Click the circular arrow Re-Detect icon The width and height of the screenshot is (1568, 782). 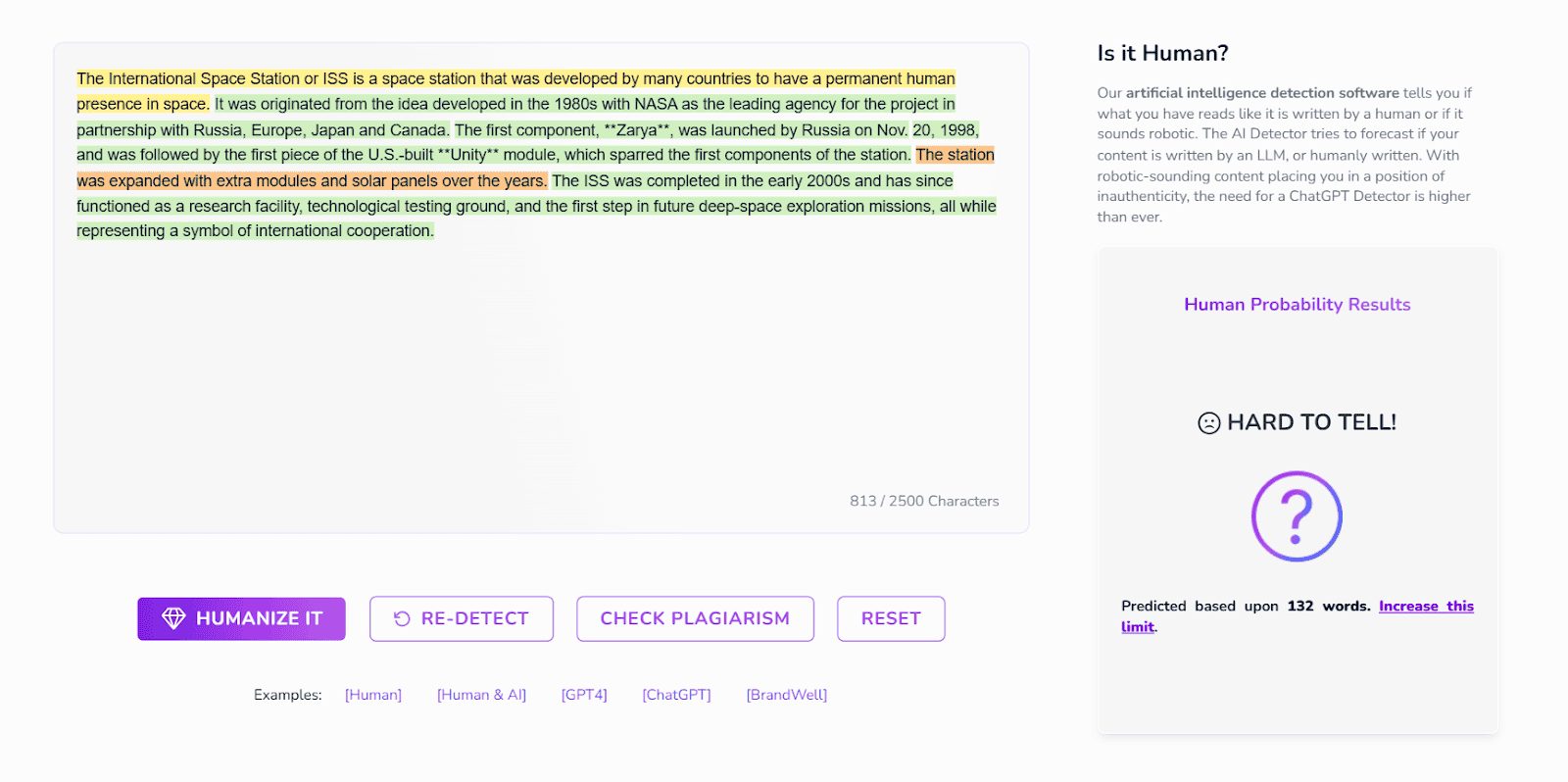tap(402, 618)
